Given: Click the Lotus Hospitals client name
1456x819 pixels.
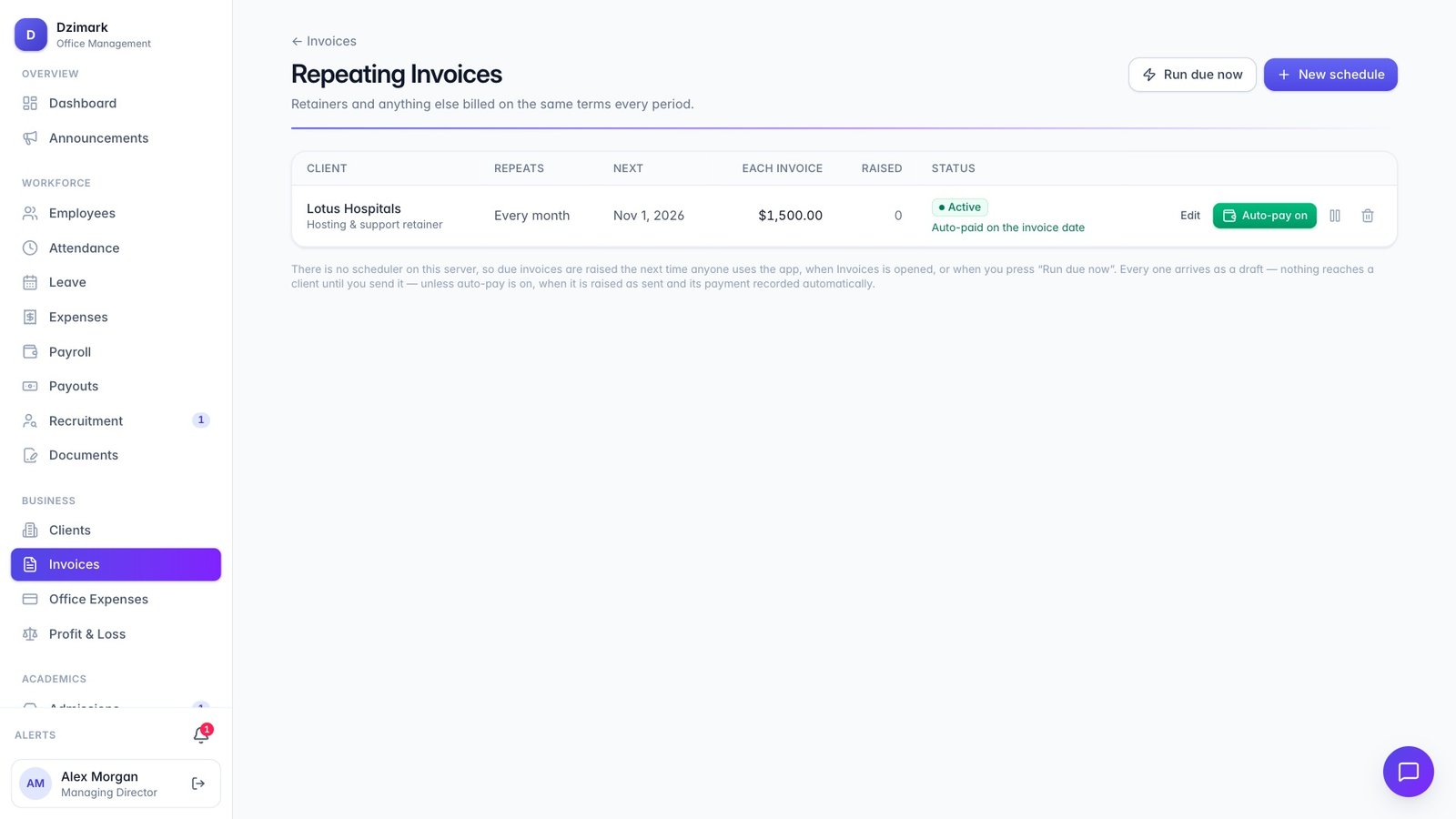Looking at the screenshot, I should 353,208.
